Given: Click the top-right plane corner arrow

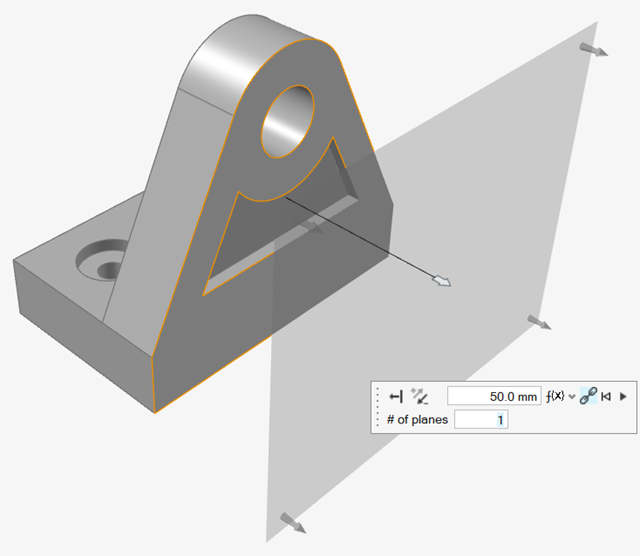Looking at the screenshot, I should coord(594,49).
